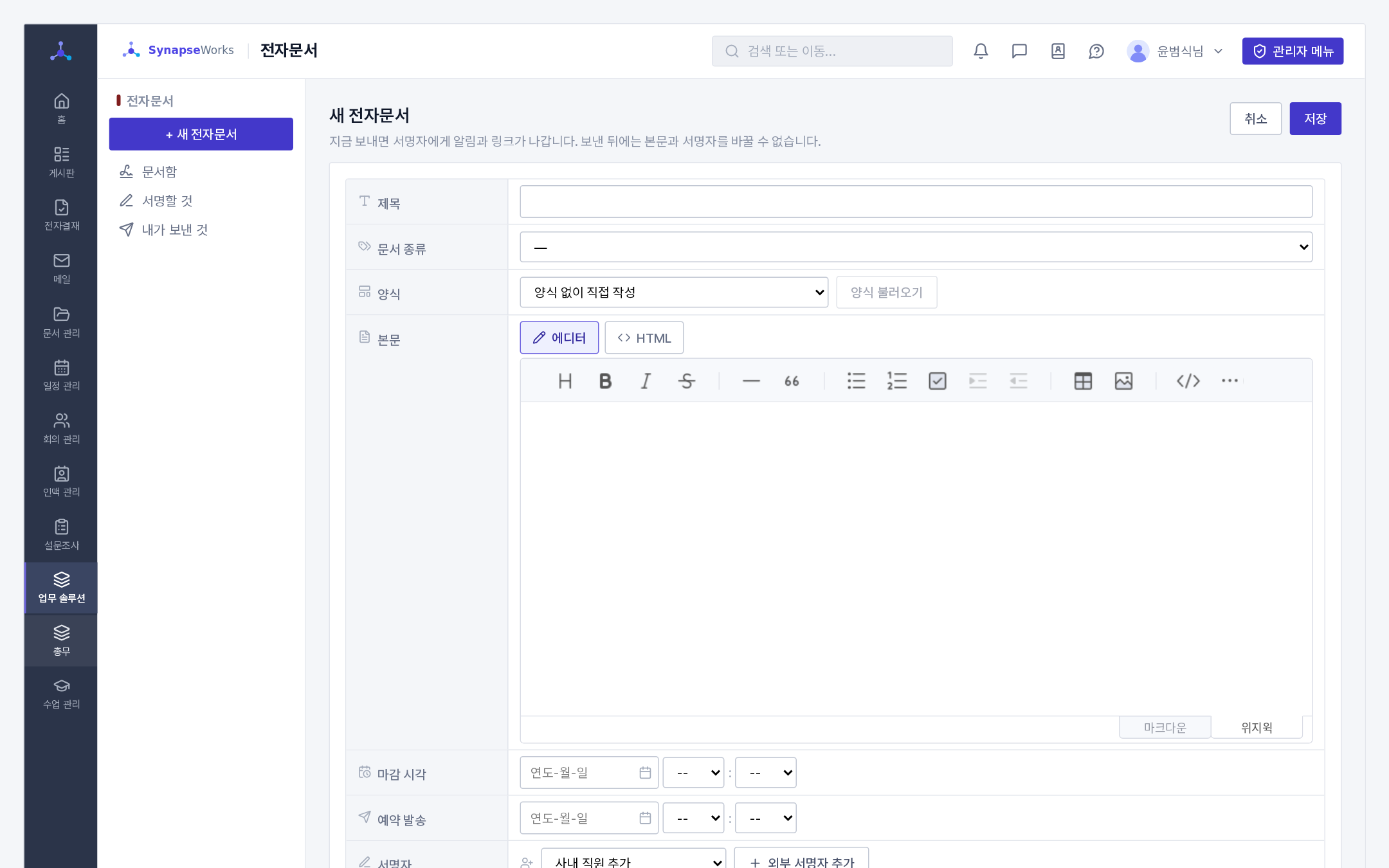The width and height of the screenshot is (1389, 868).
Task: Select the HTML tab
Action: tap(644, 338)
